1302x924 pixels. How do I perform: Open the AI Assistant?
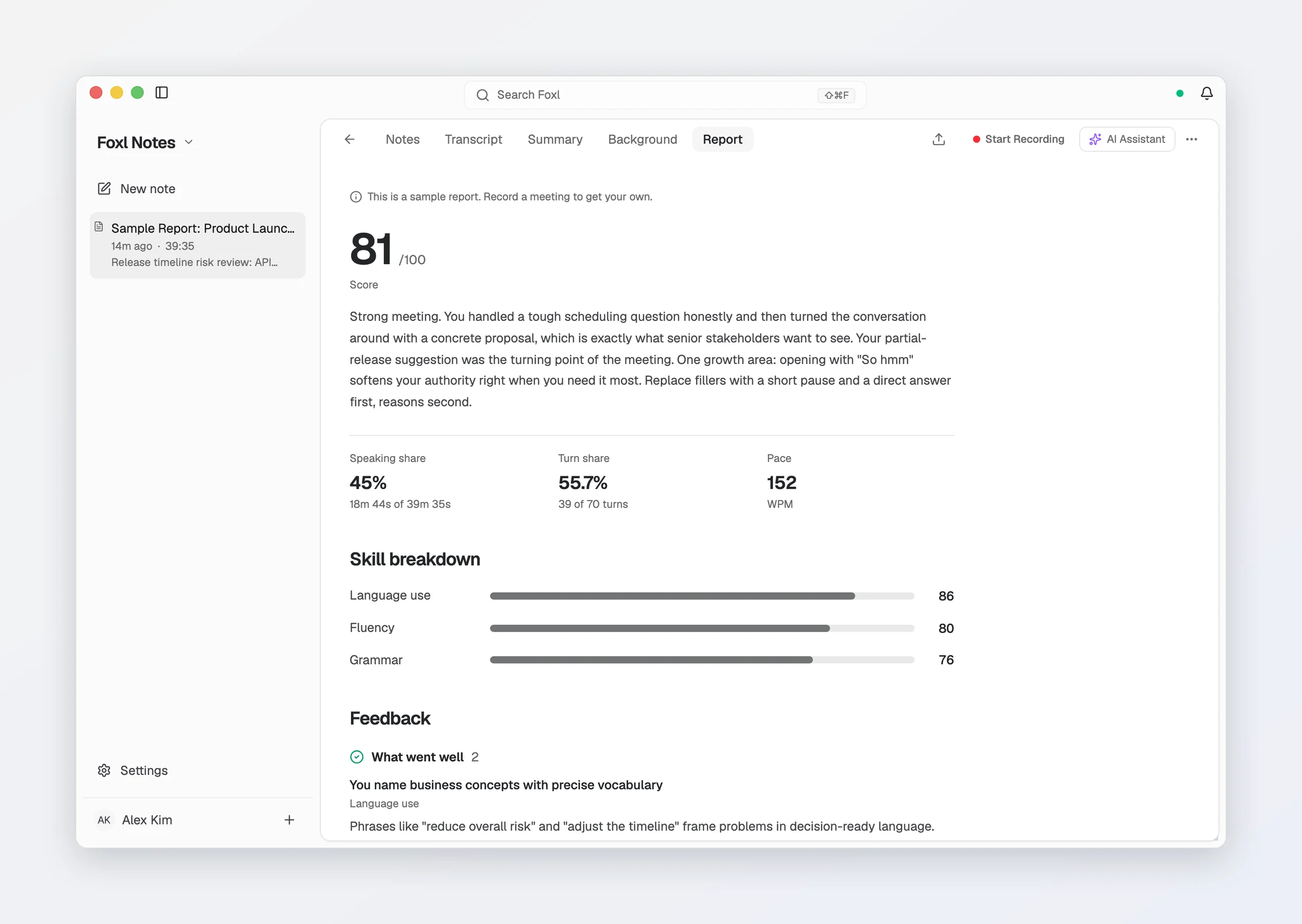click(1127, 139)
